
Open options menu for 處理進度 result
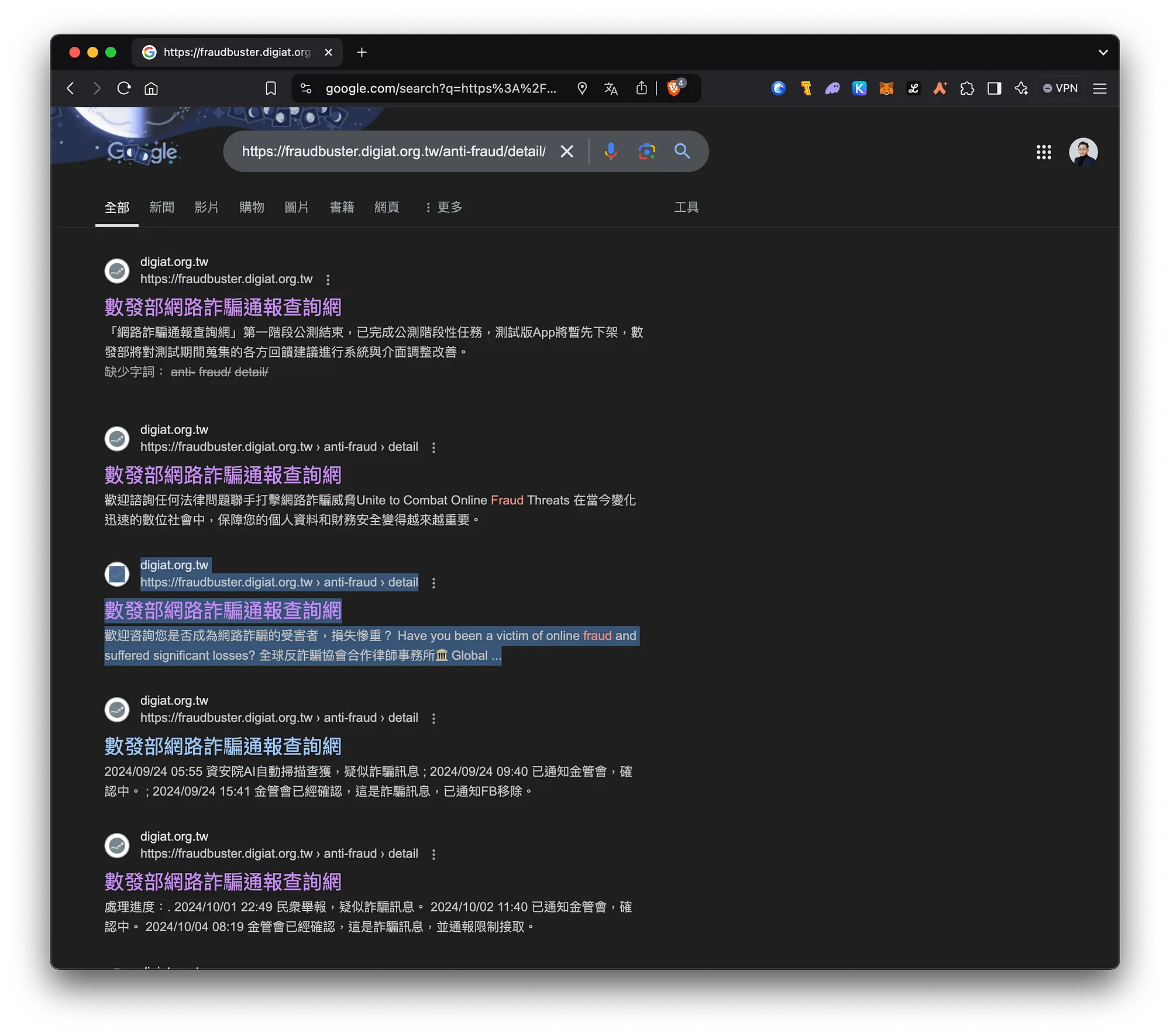click(433, 855)
